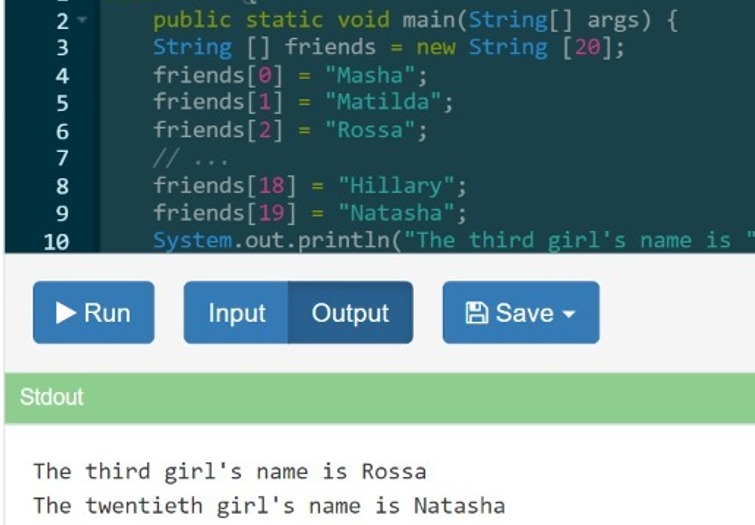Open the Save dropdown caret
The width and height of the screenshot is (755, 525).
pyautogui.click(x=570, y=314)
